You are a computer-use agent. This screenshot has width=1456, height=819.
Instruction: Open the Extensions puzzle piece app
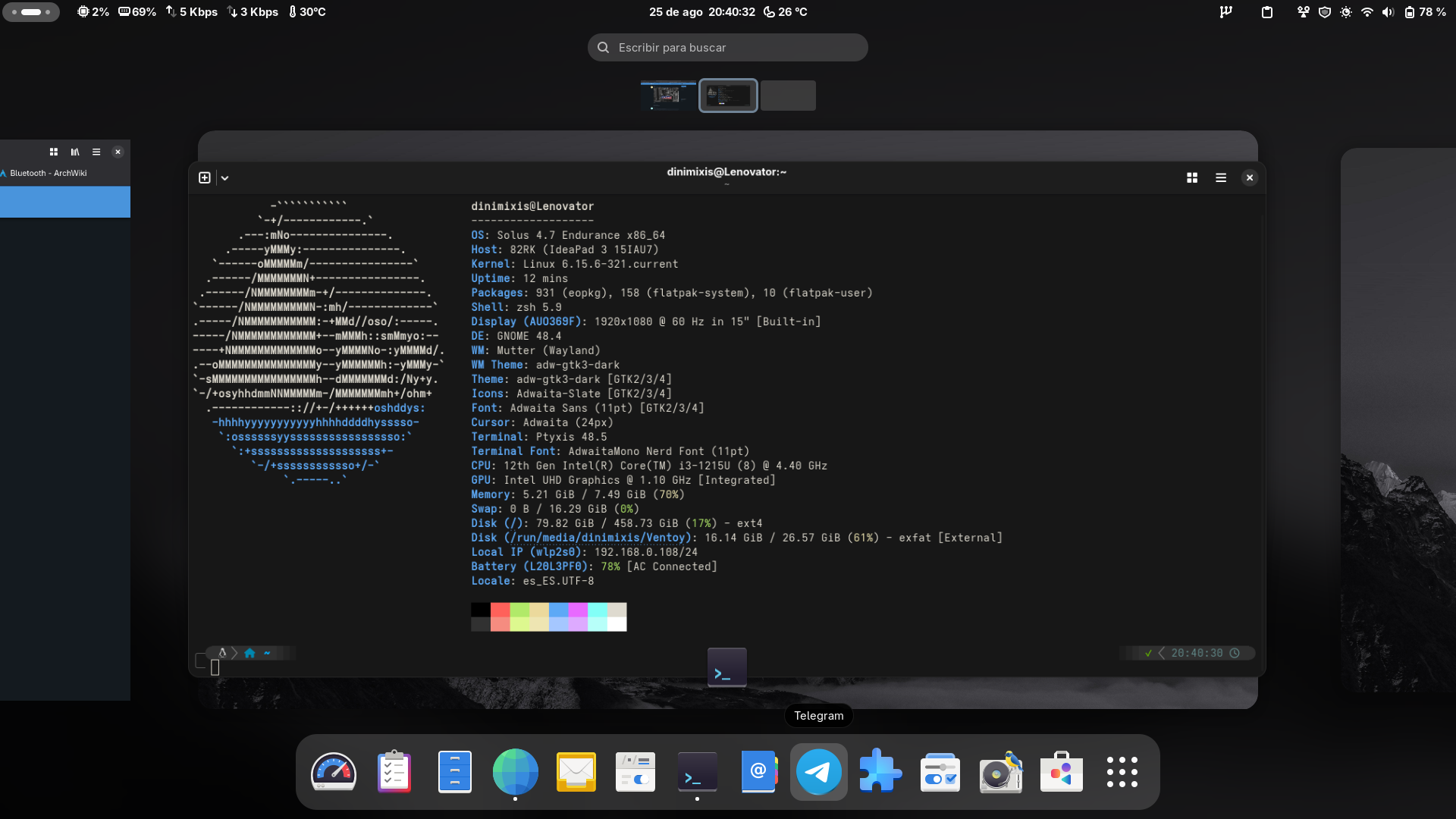coord(880,772)
